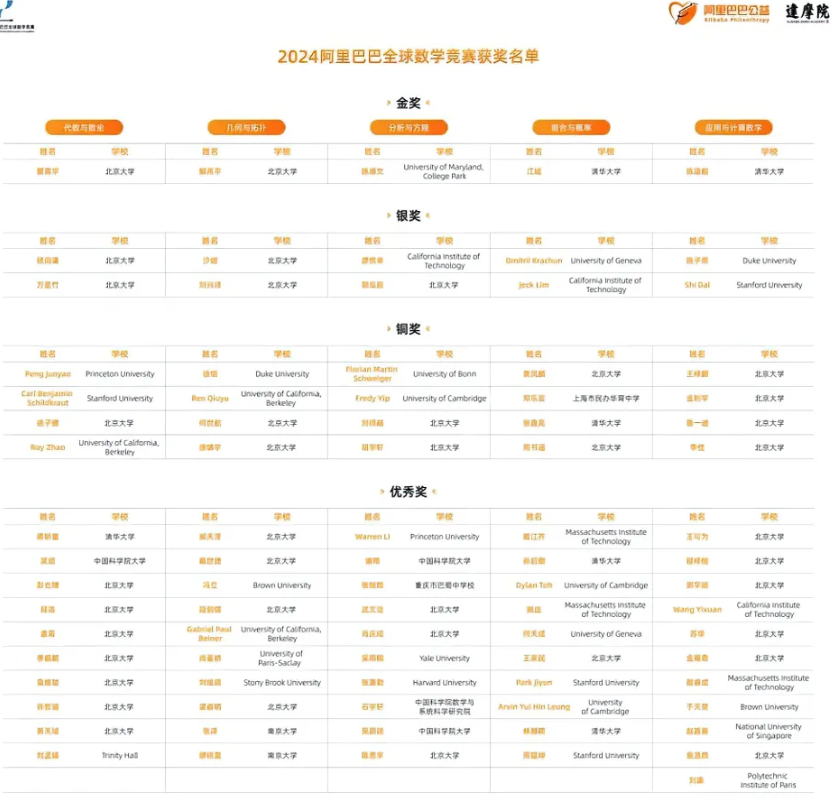This screenshot has width=832, height=807.
Task: Click Stanford University beside Park Jiyun
Action: [x=606, y=683]
